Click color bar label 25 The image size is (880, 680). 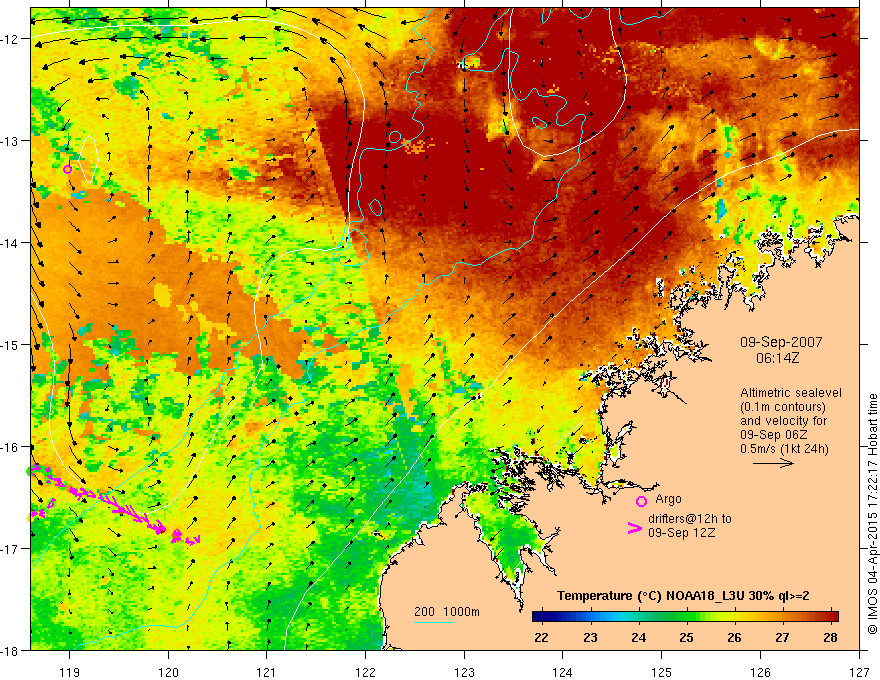686,637
